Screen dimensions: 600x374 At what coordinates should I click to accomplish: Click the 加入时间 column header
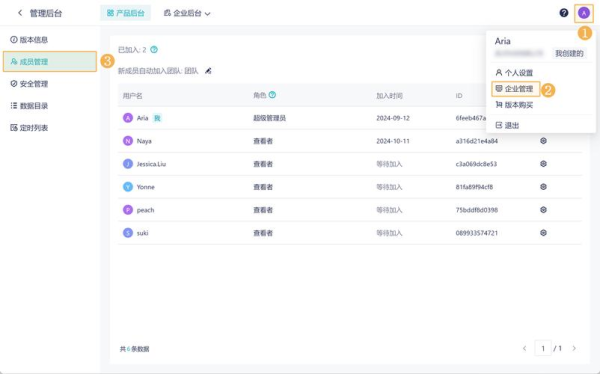389,96
